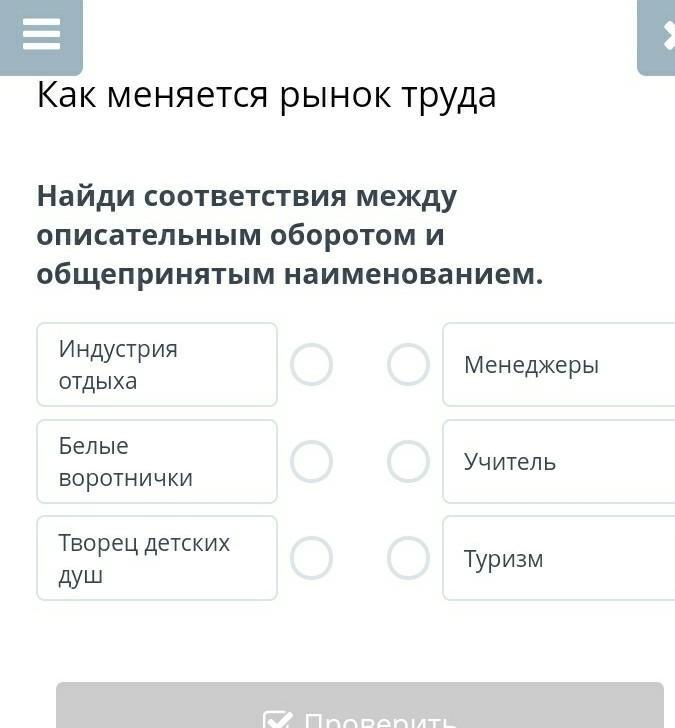Click the Индустрия отдыха card

click(x=157, y=365)
